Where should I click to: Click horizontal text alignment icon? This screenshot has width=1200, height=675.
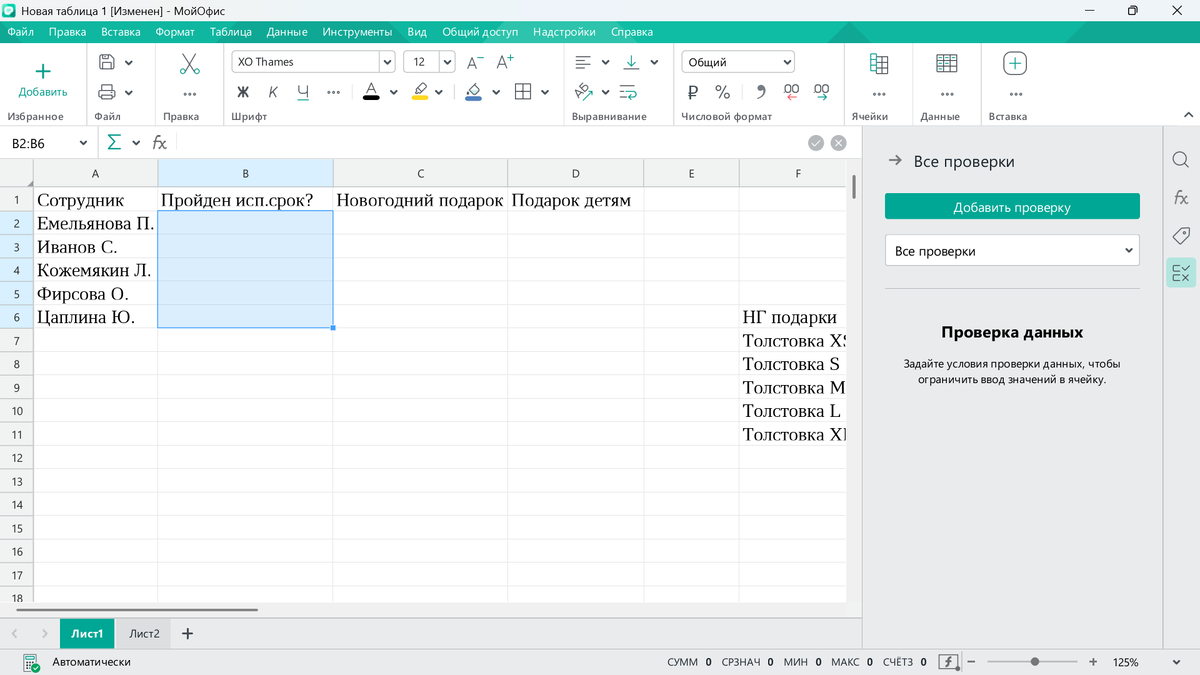[x=584, y=62]
